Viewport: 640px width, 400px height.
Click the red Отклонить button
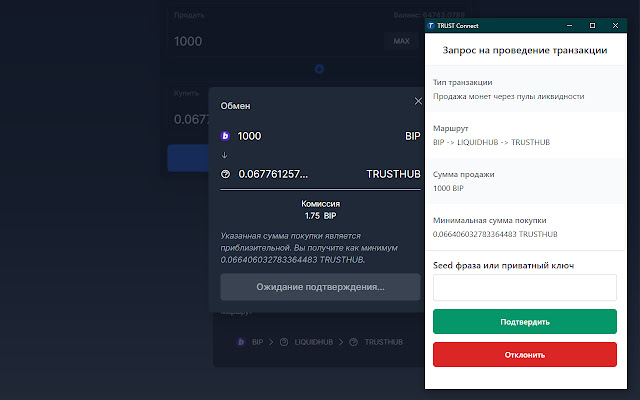tap(524, 355)
